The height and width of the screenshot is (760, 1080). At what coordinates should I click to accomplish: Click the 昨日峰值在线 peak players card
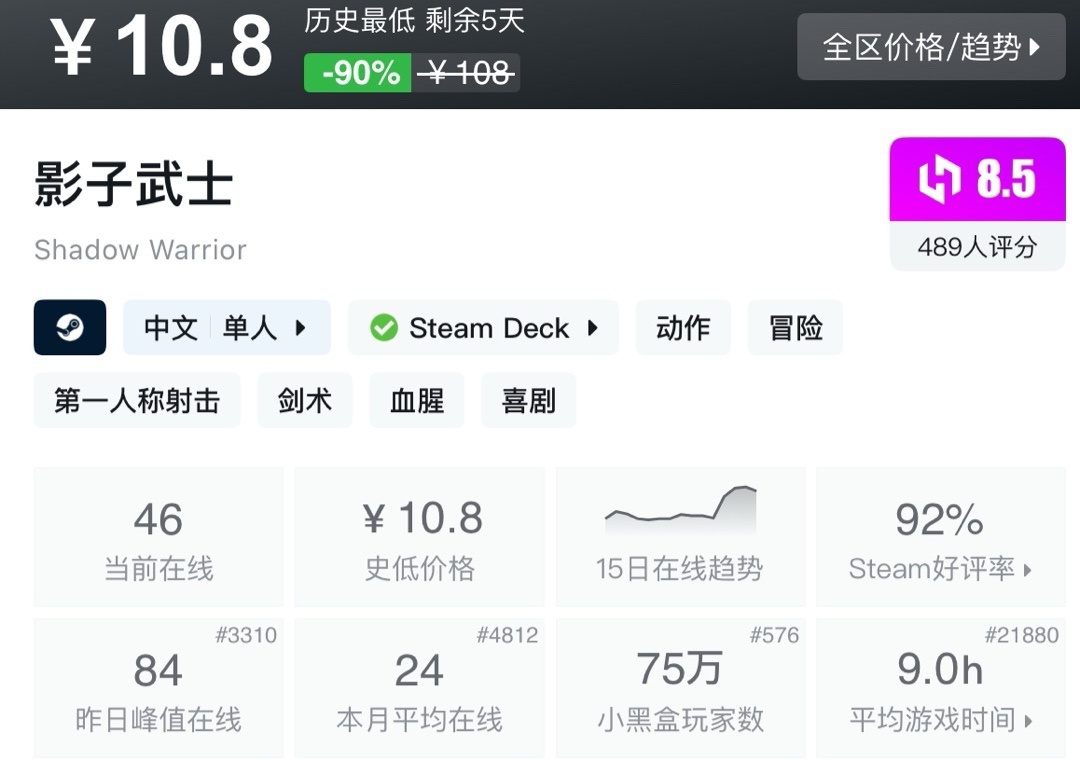point(158,687)
